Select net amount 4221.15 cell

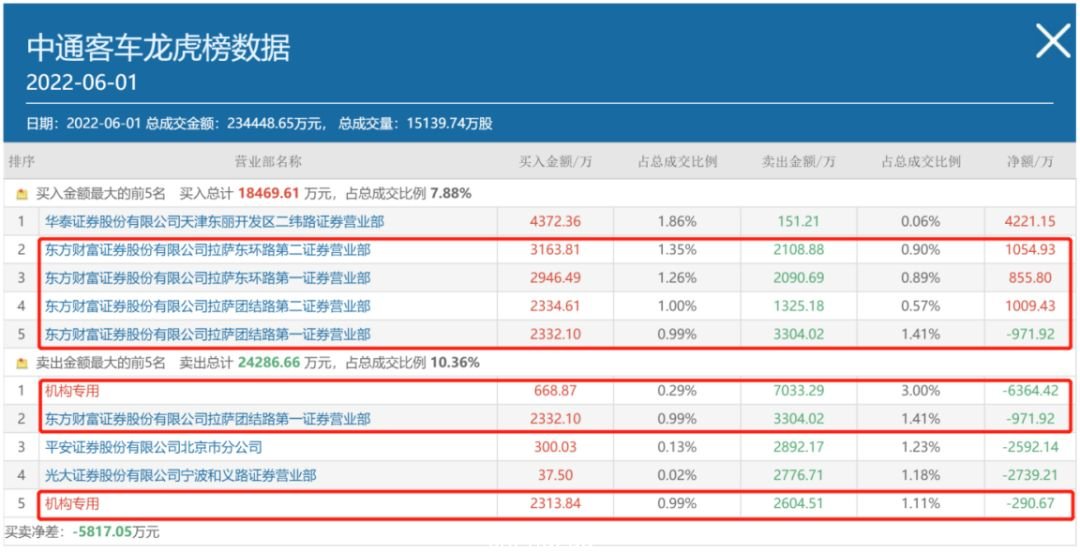[1030, 222]
